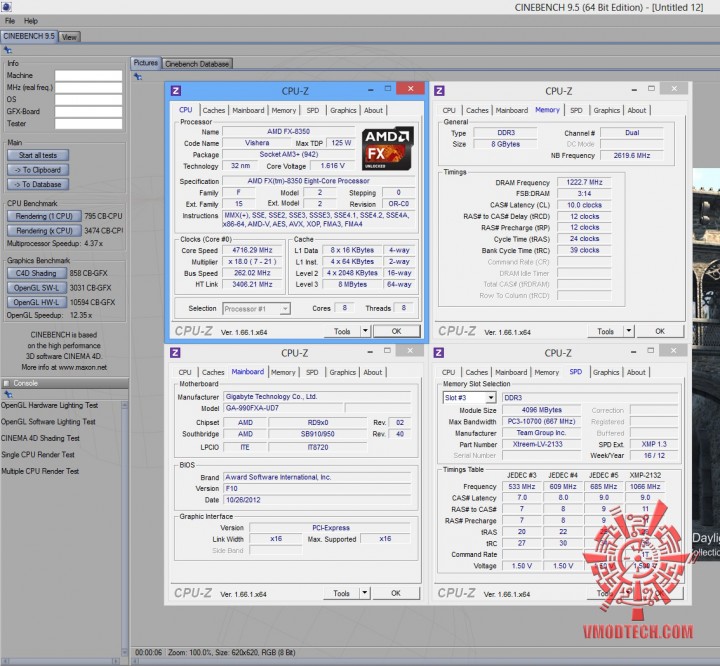
Task: Toggle the Console panel checkbox icon
Action: tap(6, 383)
